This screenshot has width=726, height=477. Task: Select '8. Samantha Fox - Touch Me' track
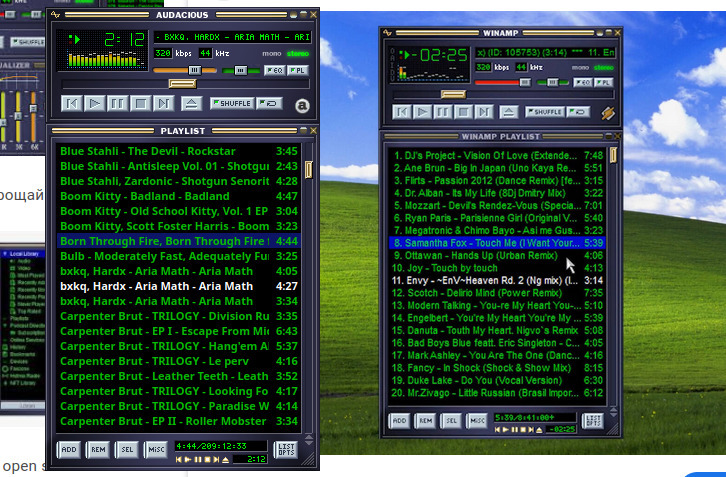point(497,243)
